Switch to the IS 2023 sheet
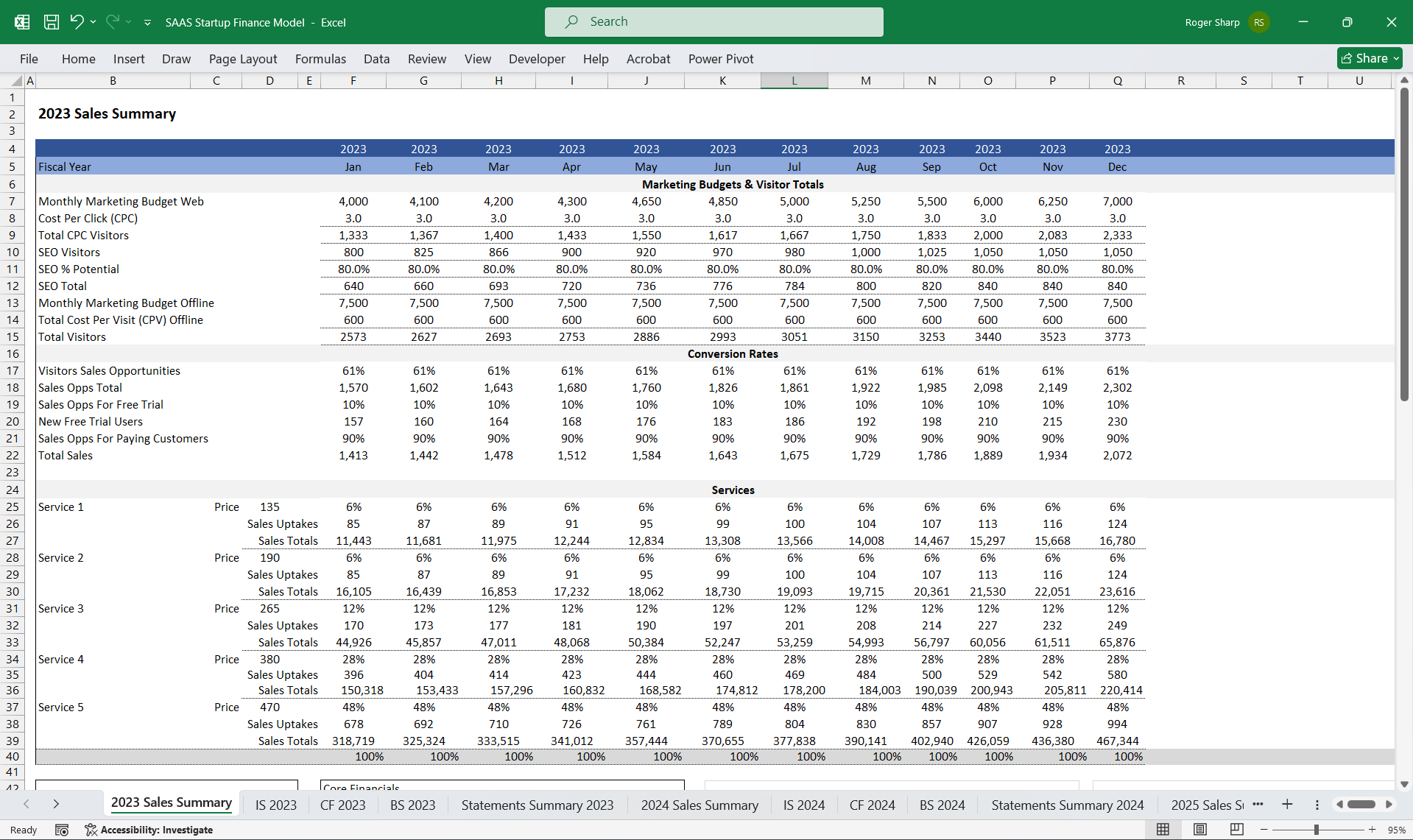Viewport: 1413px width, 840px height. click(276, 805)
